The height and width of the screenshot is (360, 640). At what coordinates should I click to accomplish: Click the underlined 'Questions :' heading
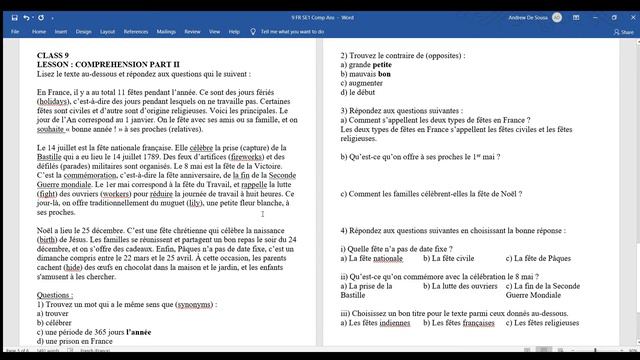pos(55,295)
